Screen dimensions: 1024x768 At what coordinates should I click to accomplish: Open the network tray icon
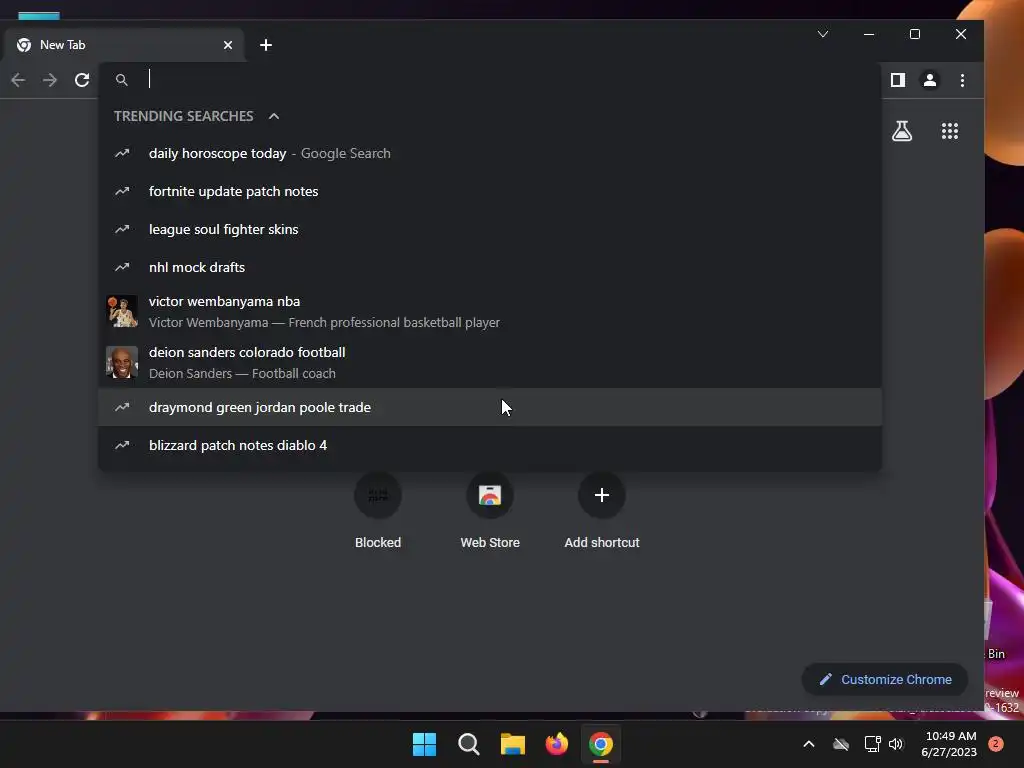pos(872,744)
